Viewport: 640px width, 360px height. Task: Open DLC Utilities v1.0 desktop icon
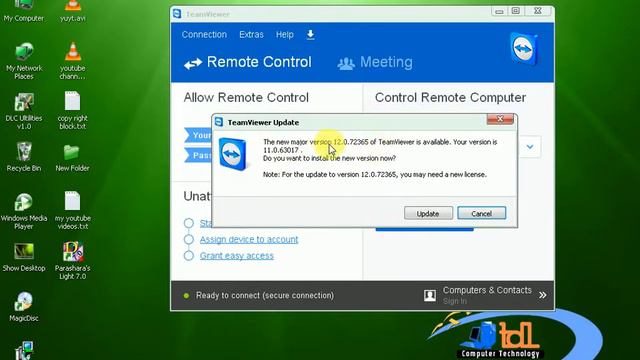coord(24,111)
